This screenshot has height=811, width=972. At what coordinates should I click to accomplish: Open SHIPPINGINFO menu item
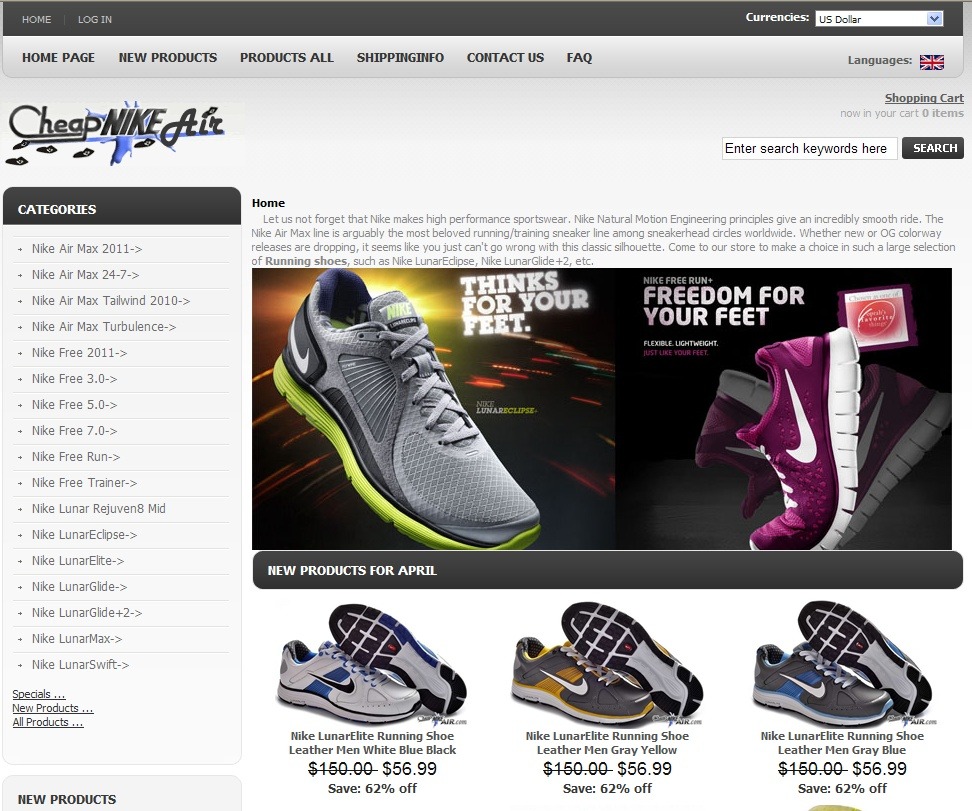click(x=400, y=58)
